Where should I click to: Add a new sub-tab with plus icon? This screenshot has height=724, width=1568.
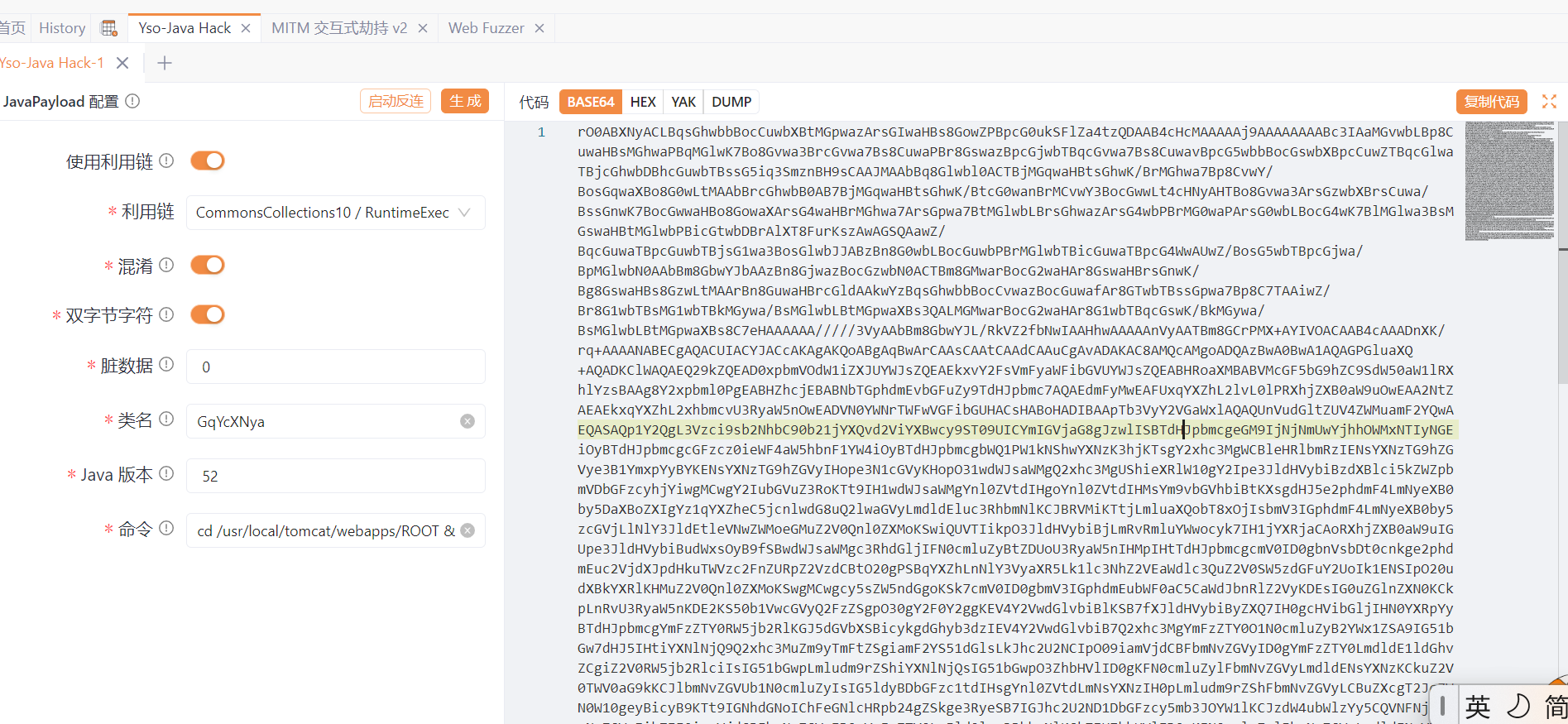point(165,63)
